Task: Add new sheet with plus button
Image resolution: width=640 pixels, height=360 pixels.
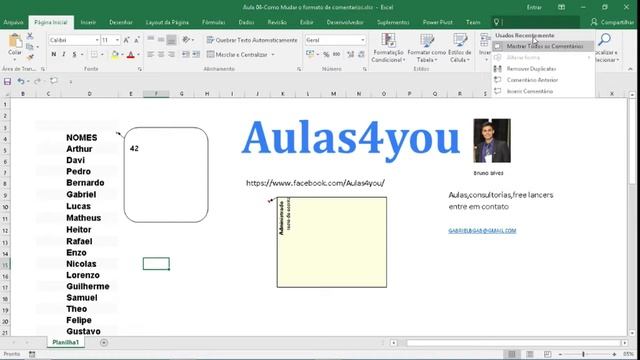Action: coord(104,342)
